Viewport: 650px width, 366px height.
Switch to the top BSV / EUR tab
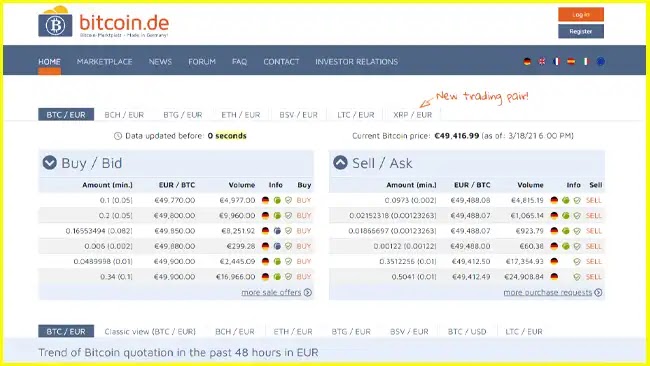(298, 115)
